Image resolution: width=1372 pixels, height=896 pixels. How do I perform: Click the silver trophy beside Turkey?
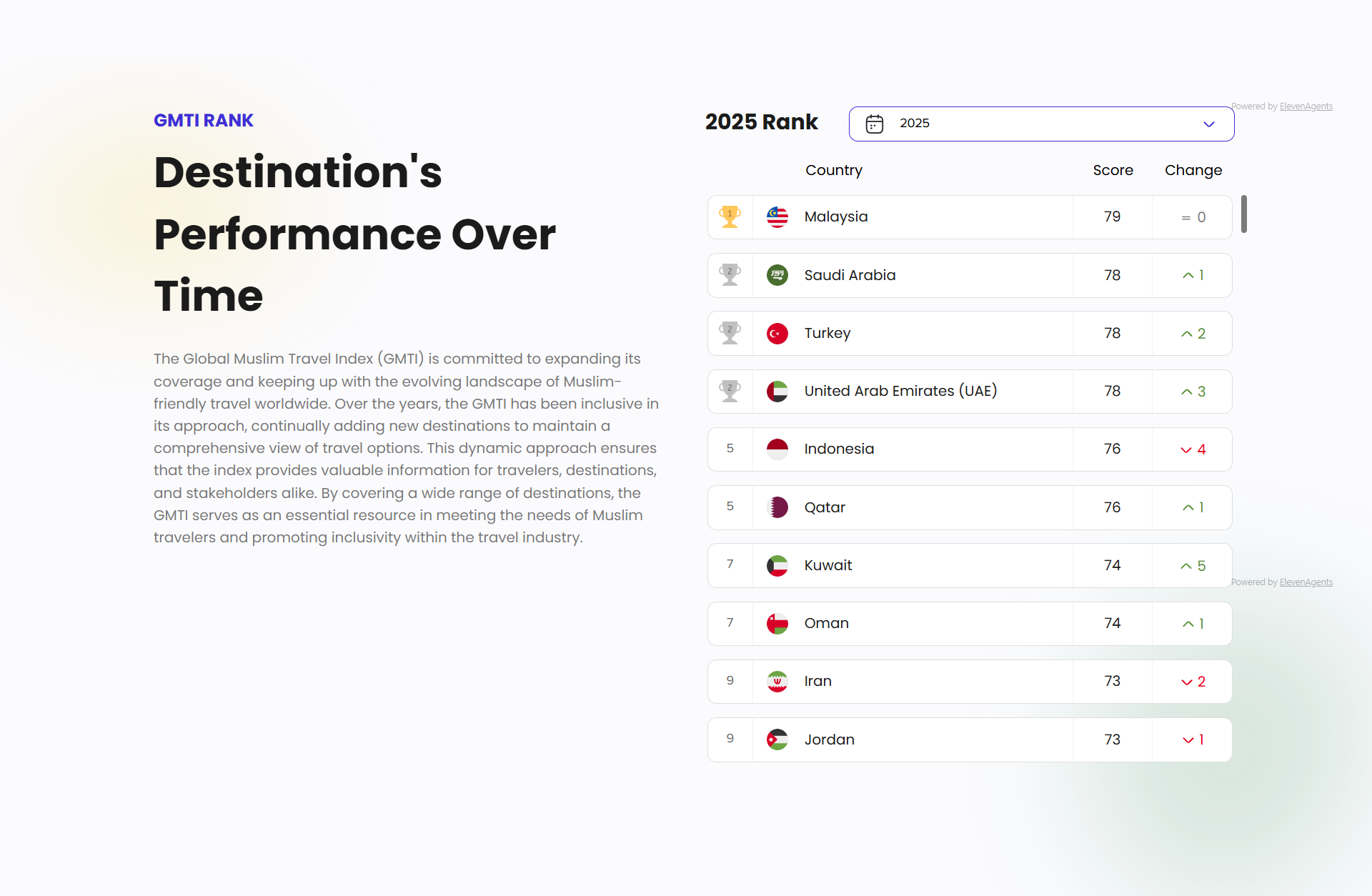coord(730,333)
